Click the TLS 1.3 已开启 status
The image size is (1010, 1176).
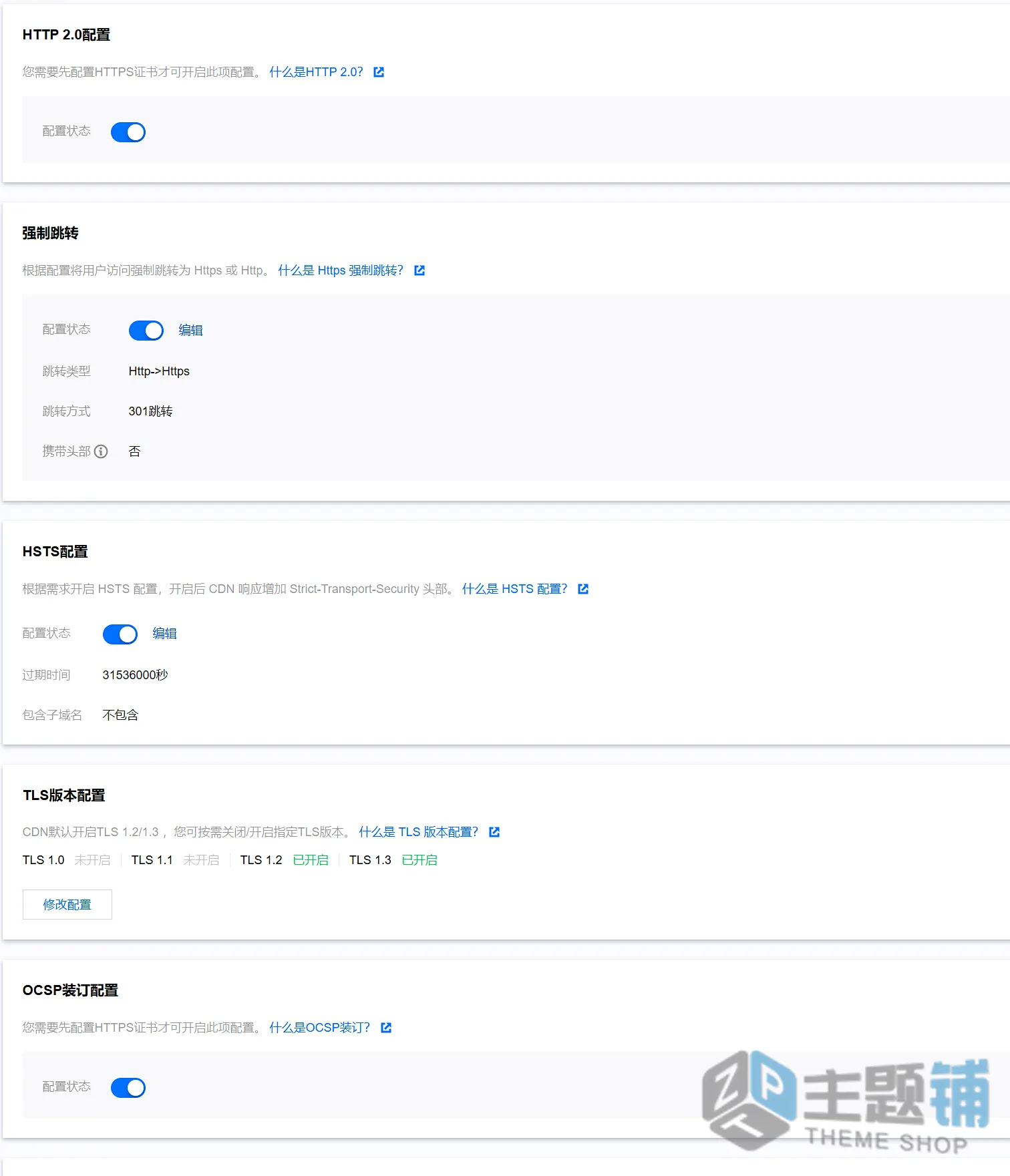(420, 860)
